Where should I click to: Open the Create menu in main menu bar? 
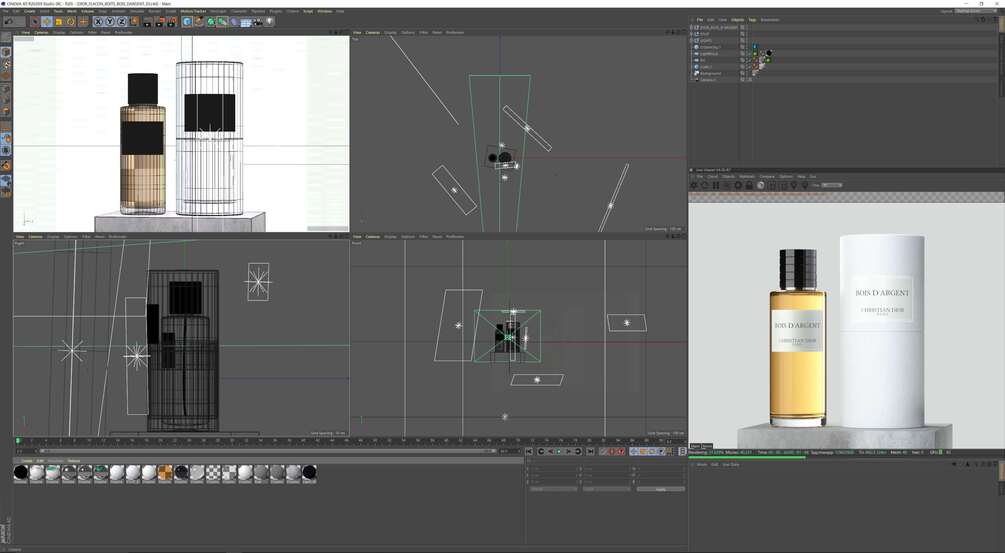29,11
